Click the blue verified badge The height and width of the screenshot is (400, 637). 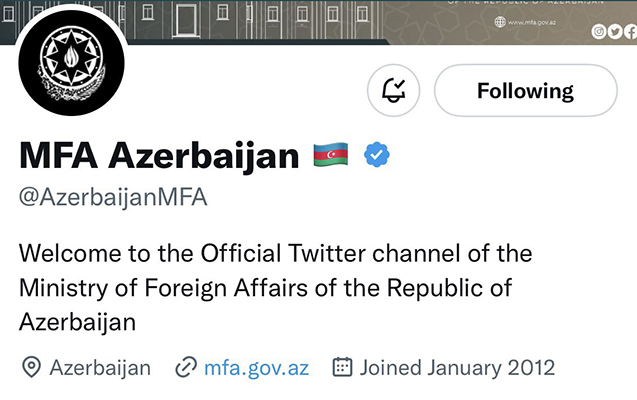(x=376, y=155)
